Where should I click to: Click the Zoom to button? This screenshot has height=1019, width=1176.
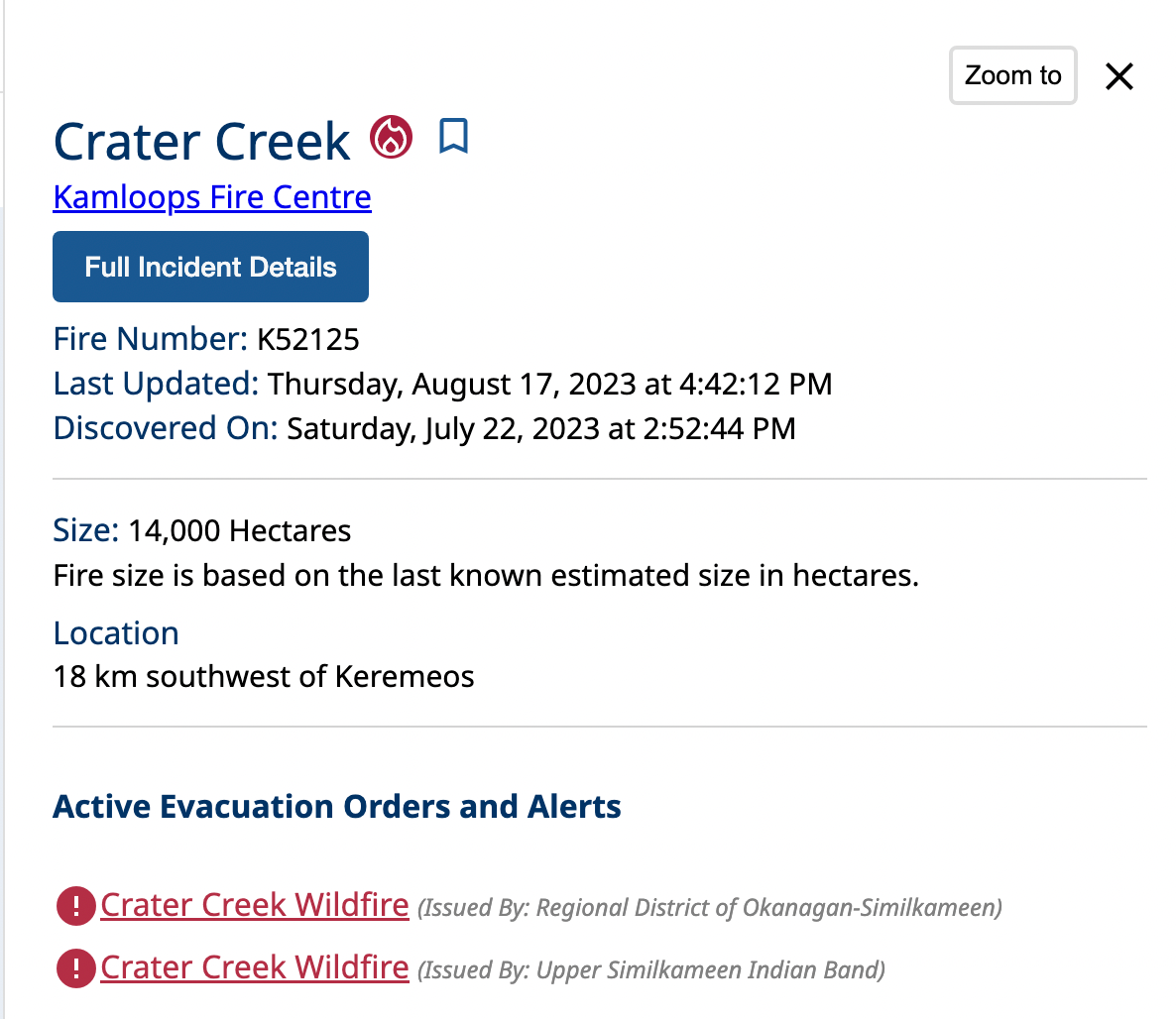(1012, 75)
